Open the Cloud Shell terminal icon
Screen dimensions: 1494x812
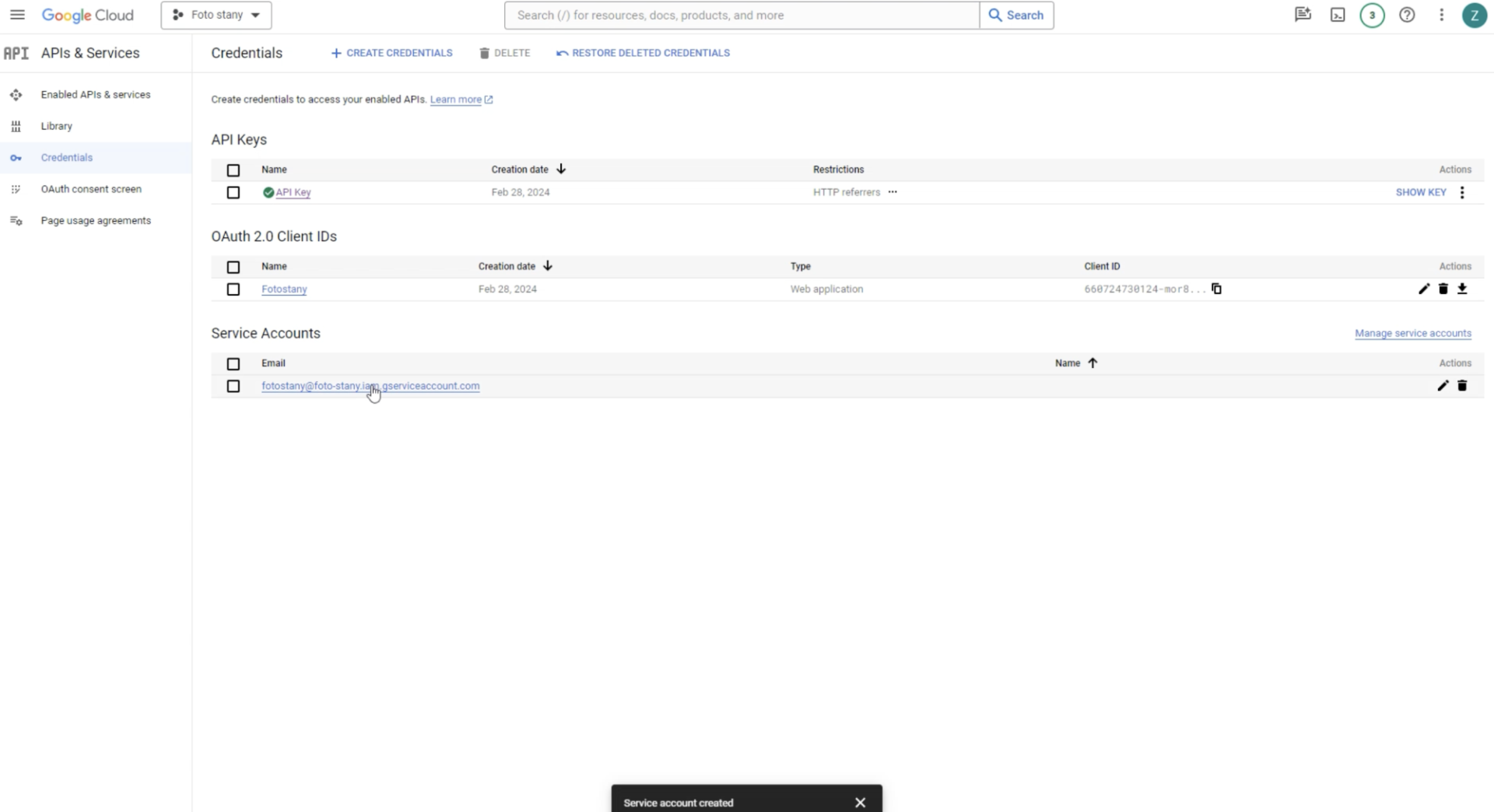coord(1338,15)
